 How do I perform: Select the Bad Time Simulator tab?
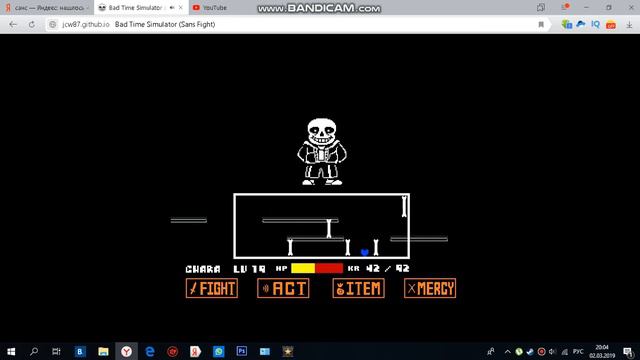click(x=135, y=8)
